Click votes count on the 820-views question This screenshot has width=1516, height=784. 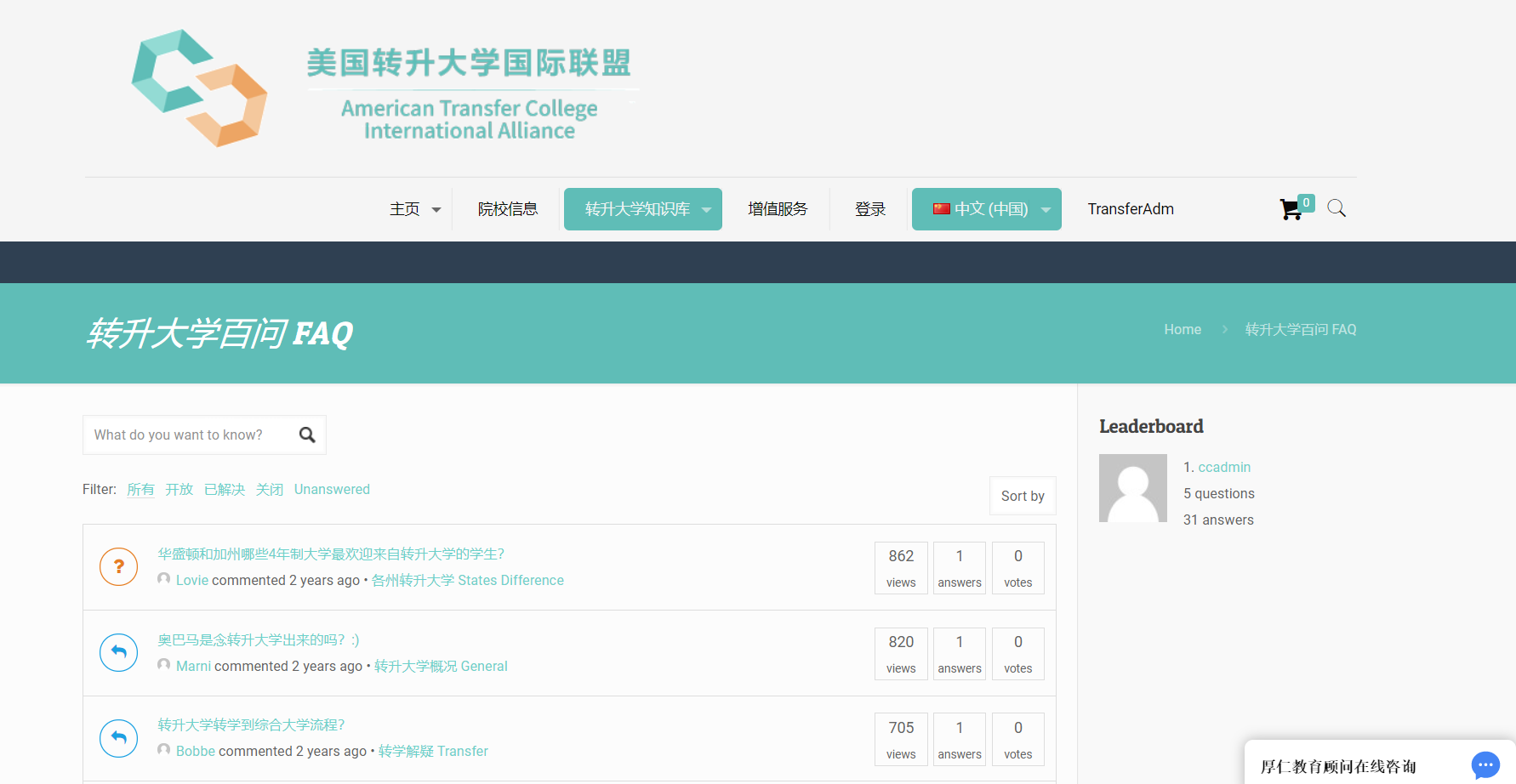1018,654
